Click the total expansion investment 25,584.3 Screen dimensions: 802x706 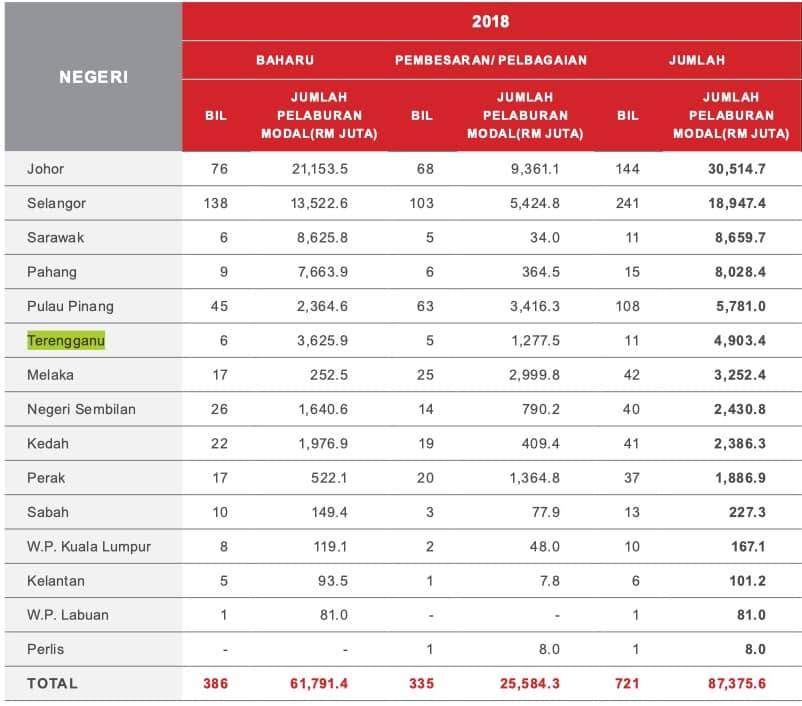529,683
